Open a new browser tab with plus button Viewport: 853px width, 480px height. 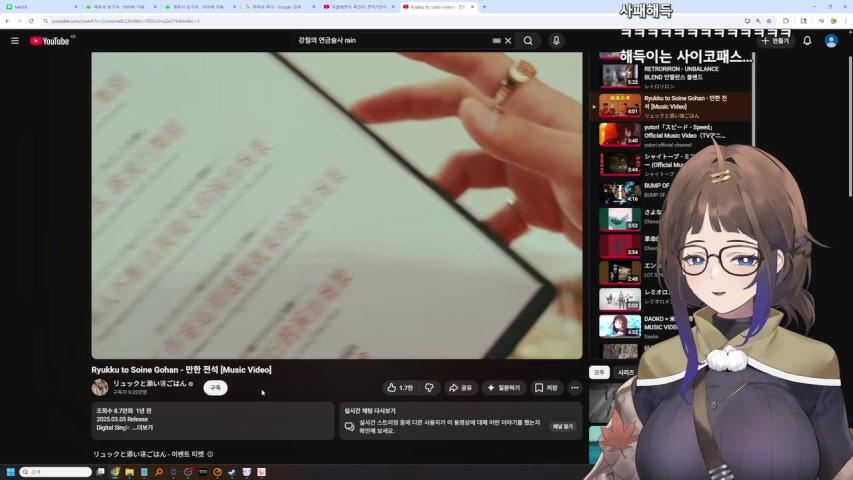[485, 7]
